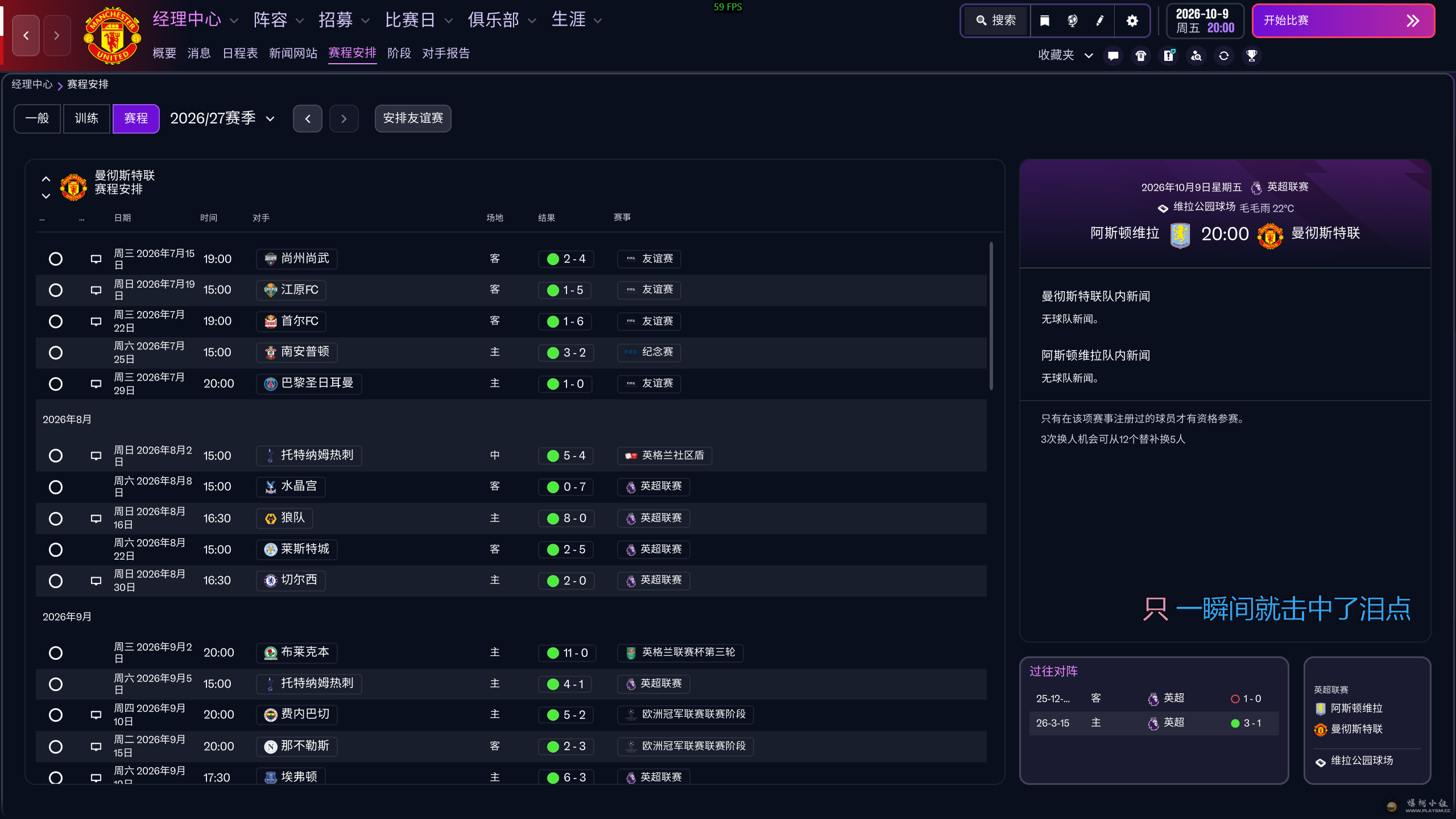
Task: Click the TV broadcast icon in 切尔西 row
Action: point(96,581)
